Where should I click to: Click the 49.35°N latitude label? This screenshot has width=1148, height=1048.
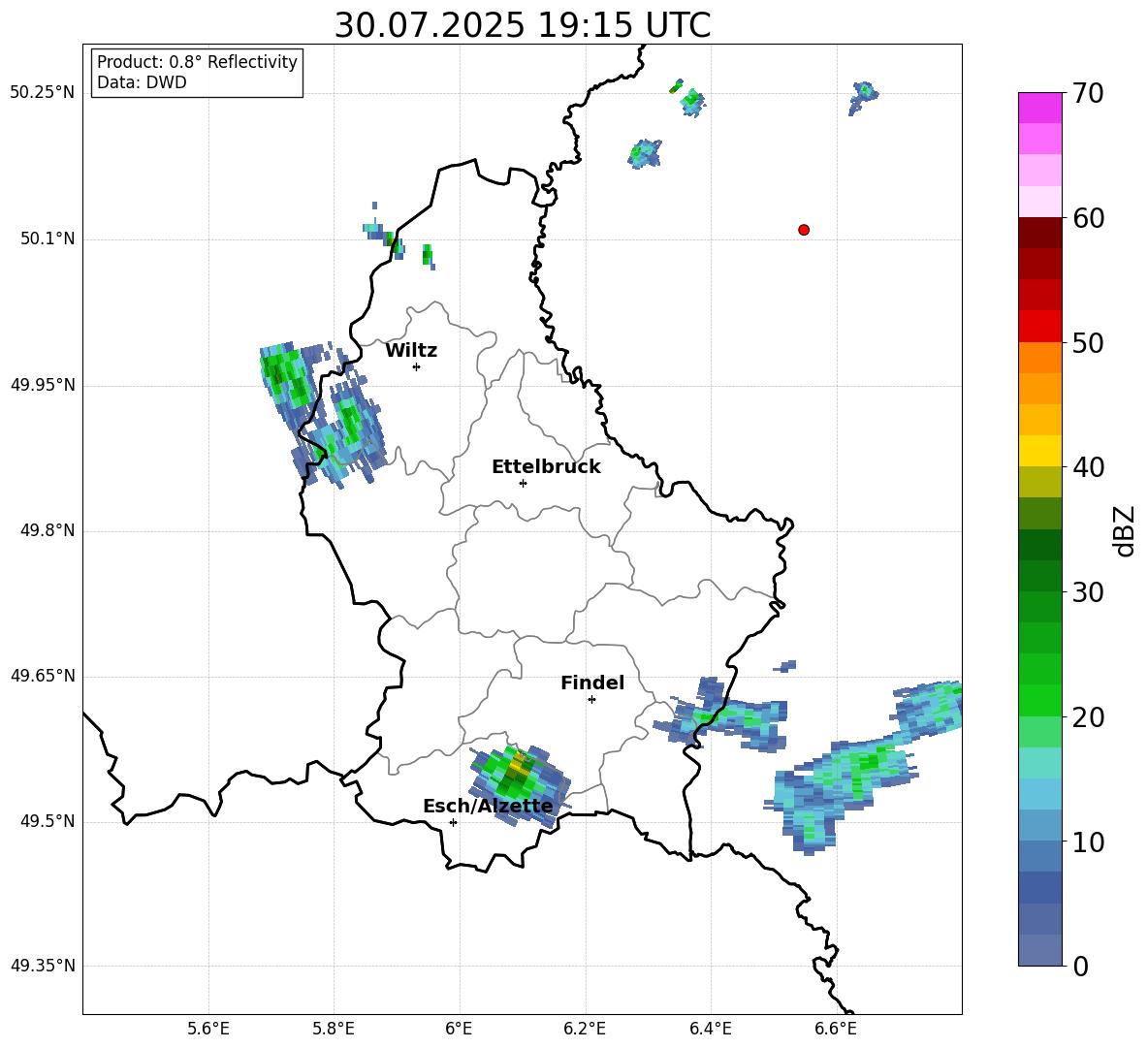click(42, 966)
